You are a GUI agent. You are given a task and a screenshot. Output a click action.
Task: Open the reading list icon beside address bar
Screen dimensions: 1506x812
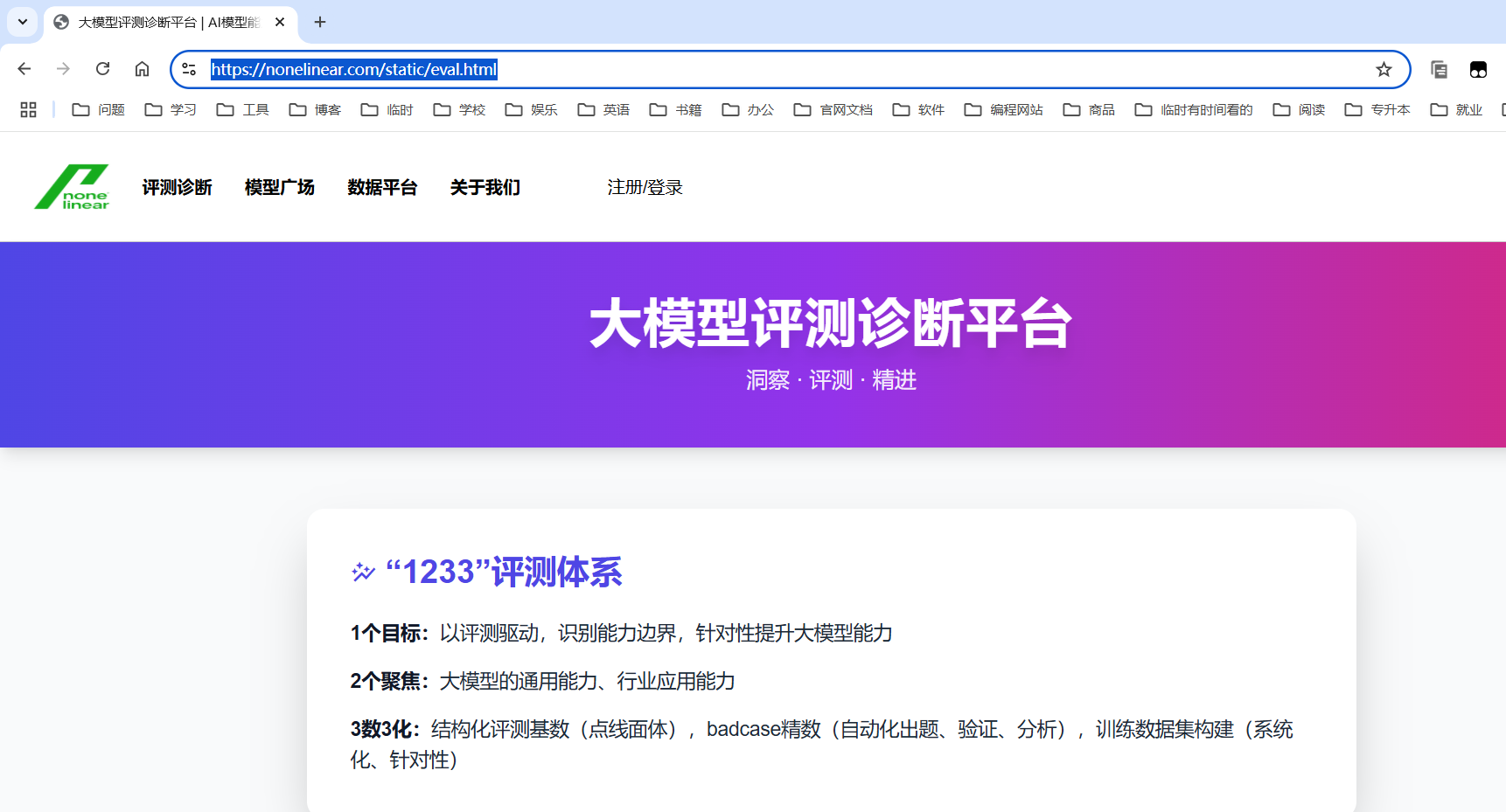pyautogui.click(x=1439, y=69)
